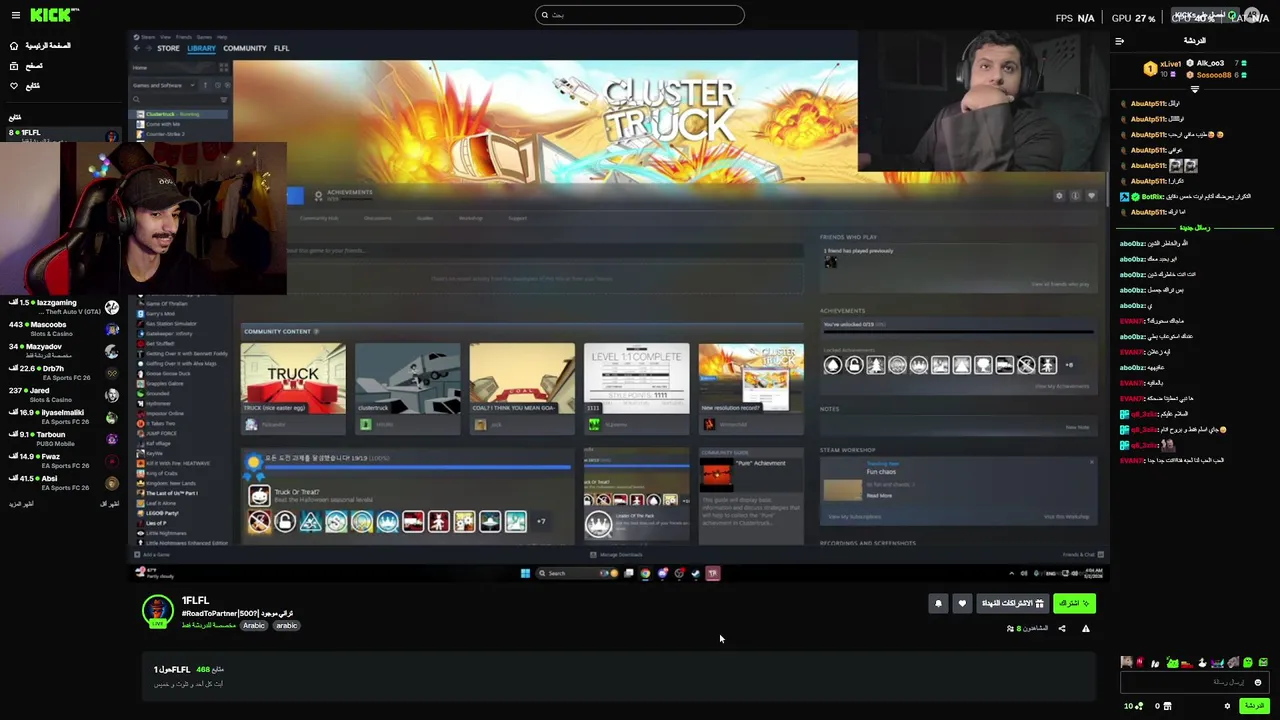1280x720 pixels.
Task: Open ilyaselmaliki channel in sidebar
Action: pos(62,417)
